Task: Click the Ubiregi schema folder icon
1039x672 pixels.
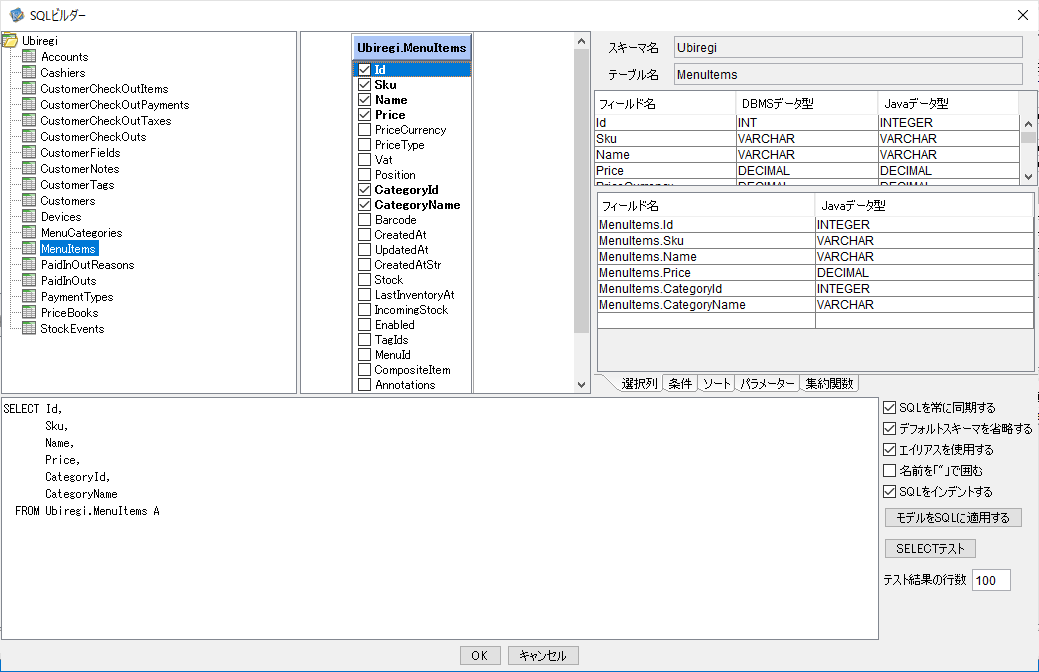Action: [10, 41]
